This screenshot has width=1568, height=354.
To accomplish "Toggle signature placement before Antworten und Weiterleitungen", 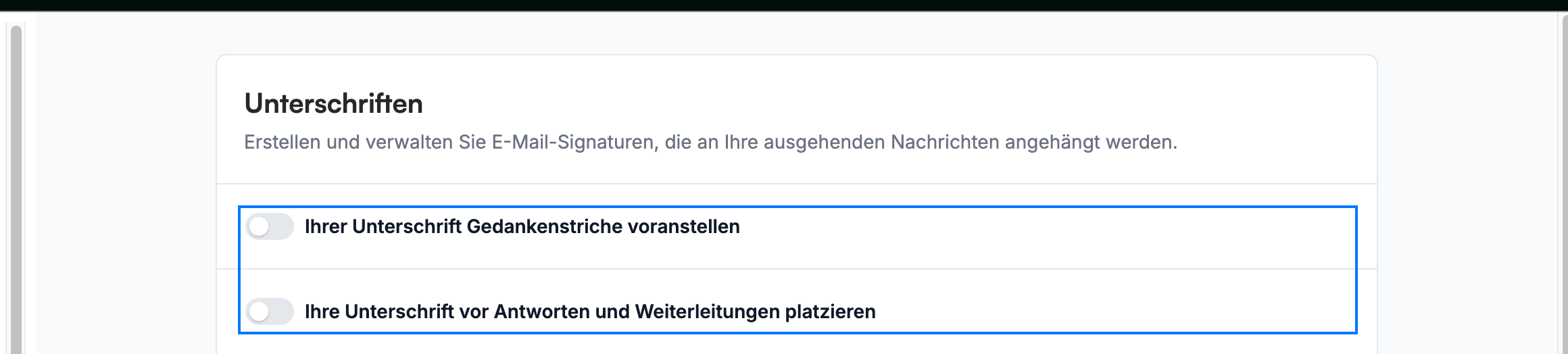I will point(270,311).
